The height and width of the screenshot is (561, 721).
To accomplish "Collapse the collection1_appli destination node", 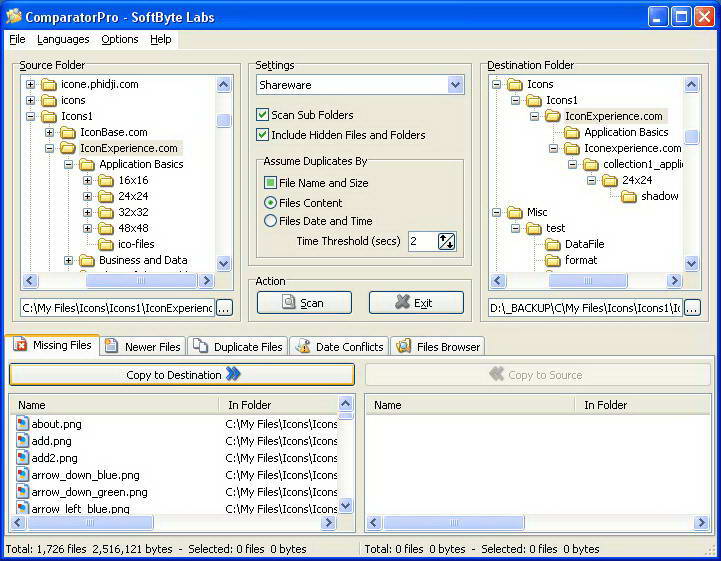I will click(x=572, y=164).
